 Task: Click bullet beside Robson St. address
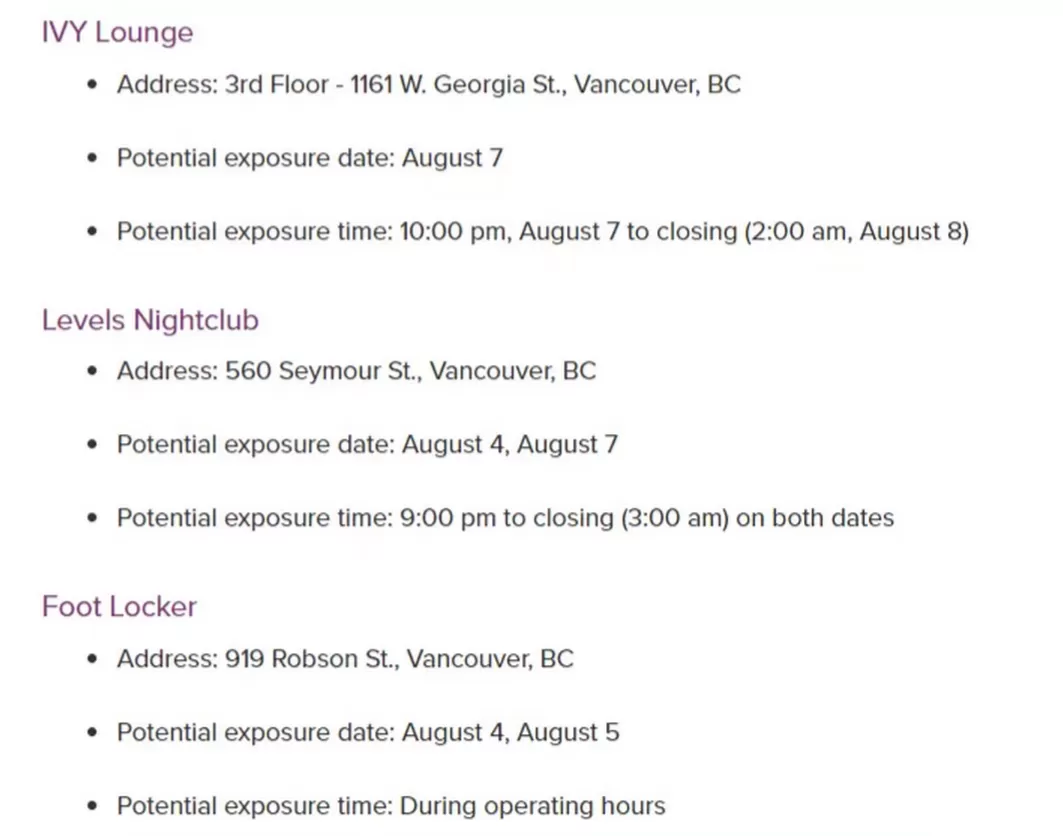[x=93, y=658]
